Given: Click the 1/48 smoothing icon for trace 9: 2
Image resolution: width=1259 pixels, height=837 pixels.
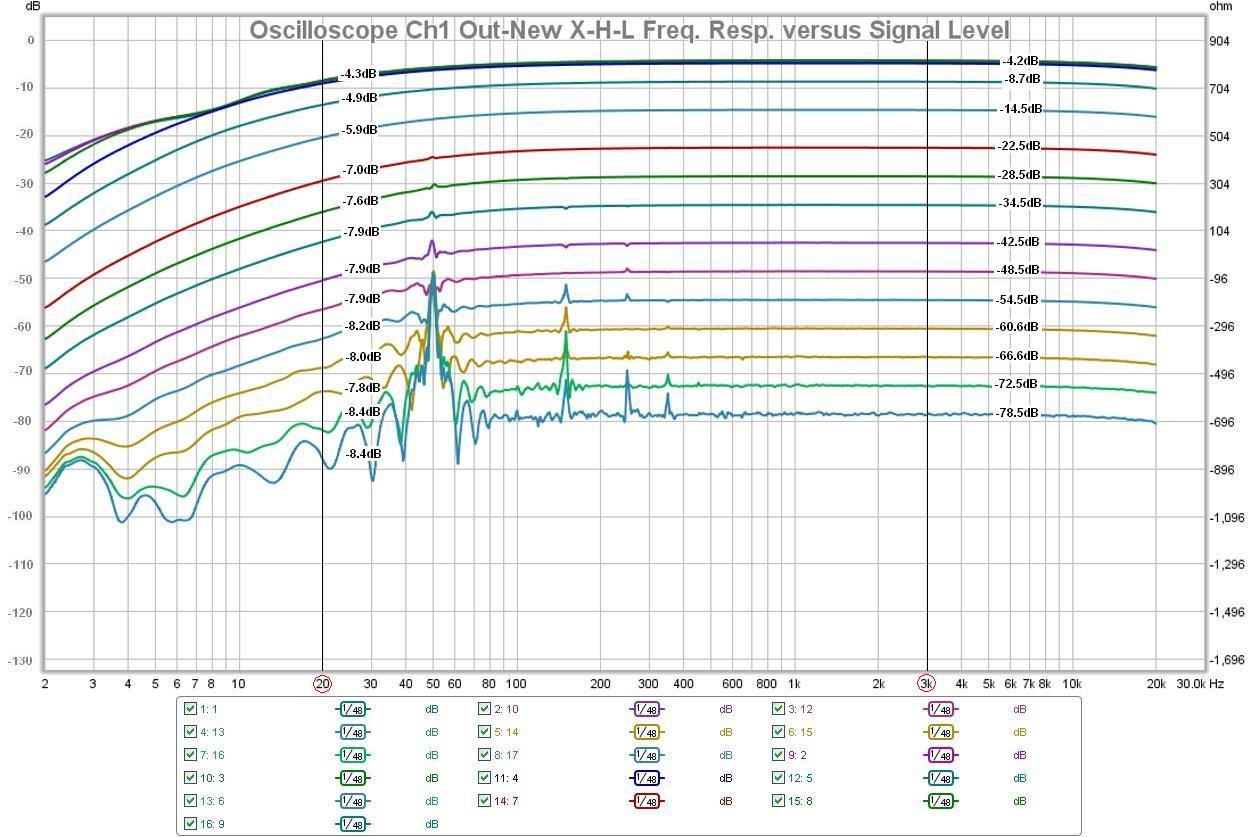Looking at the screenshot, I should pyautogui.click(x=940, y=755).
